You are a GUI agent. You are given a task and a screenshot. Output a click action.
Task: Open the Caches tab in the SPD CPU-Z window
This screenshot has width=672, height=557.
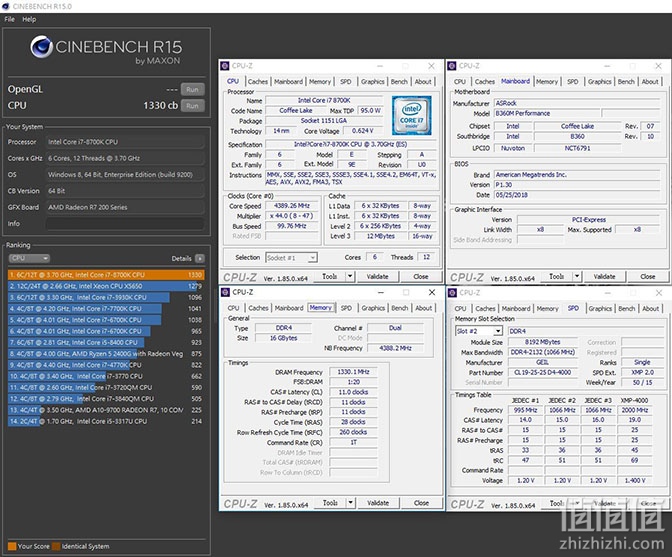pyautogui.click(x=485, y=308)
